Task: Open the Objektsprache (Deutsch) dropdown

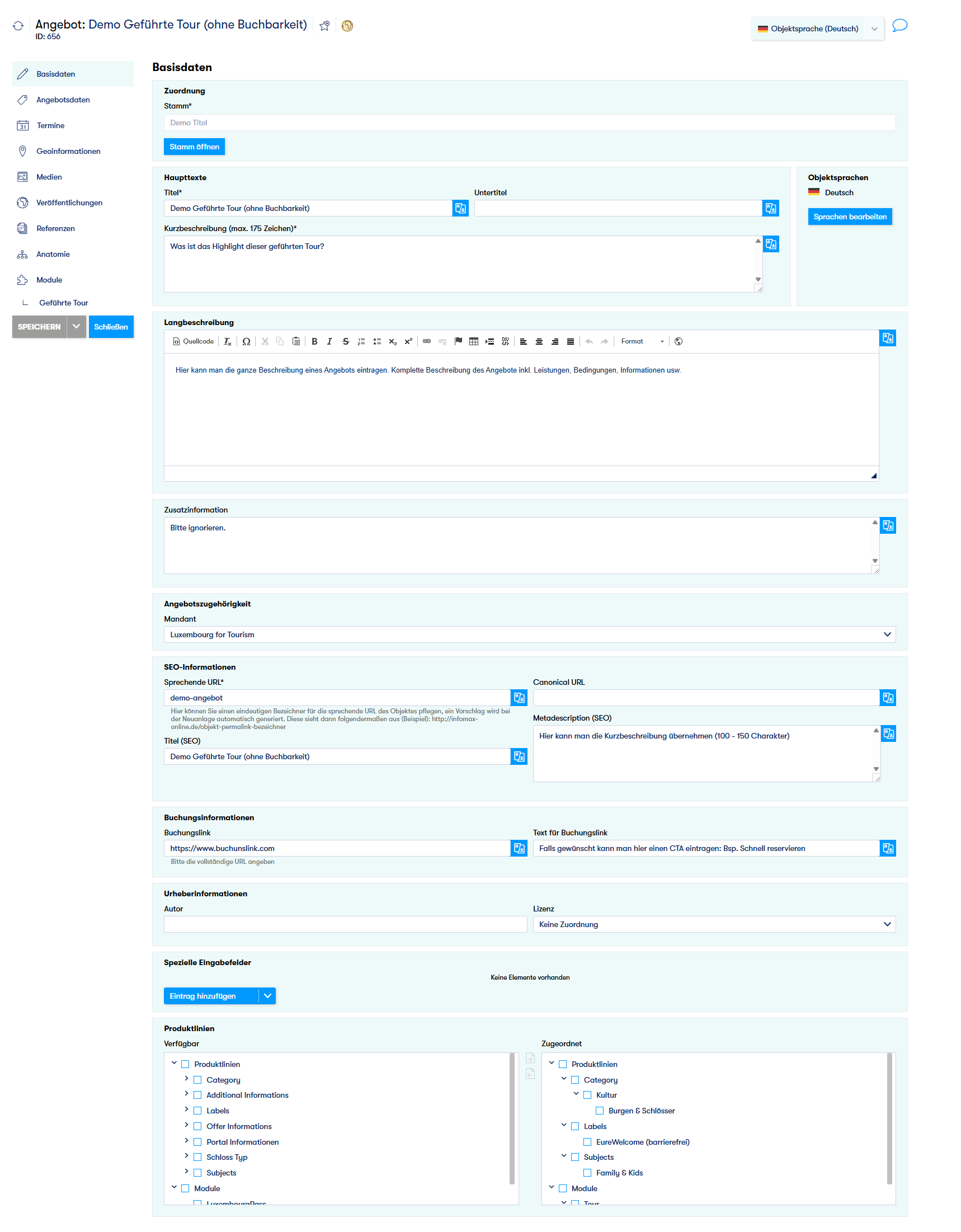Action: [x=818, y=29]
